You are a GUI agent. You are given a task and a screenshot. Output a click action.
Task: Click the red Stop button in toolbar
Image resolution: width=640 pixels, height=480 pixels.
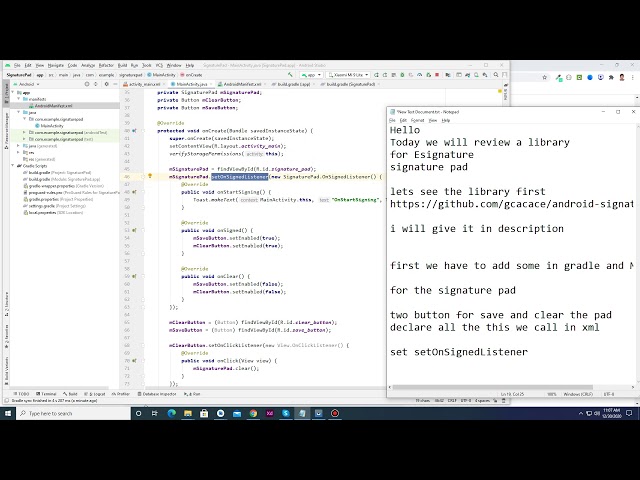point(437,75)
